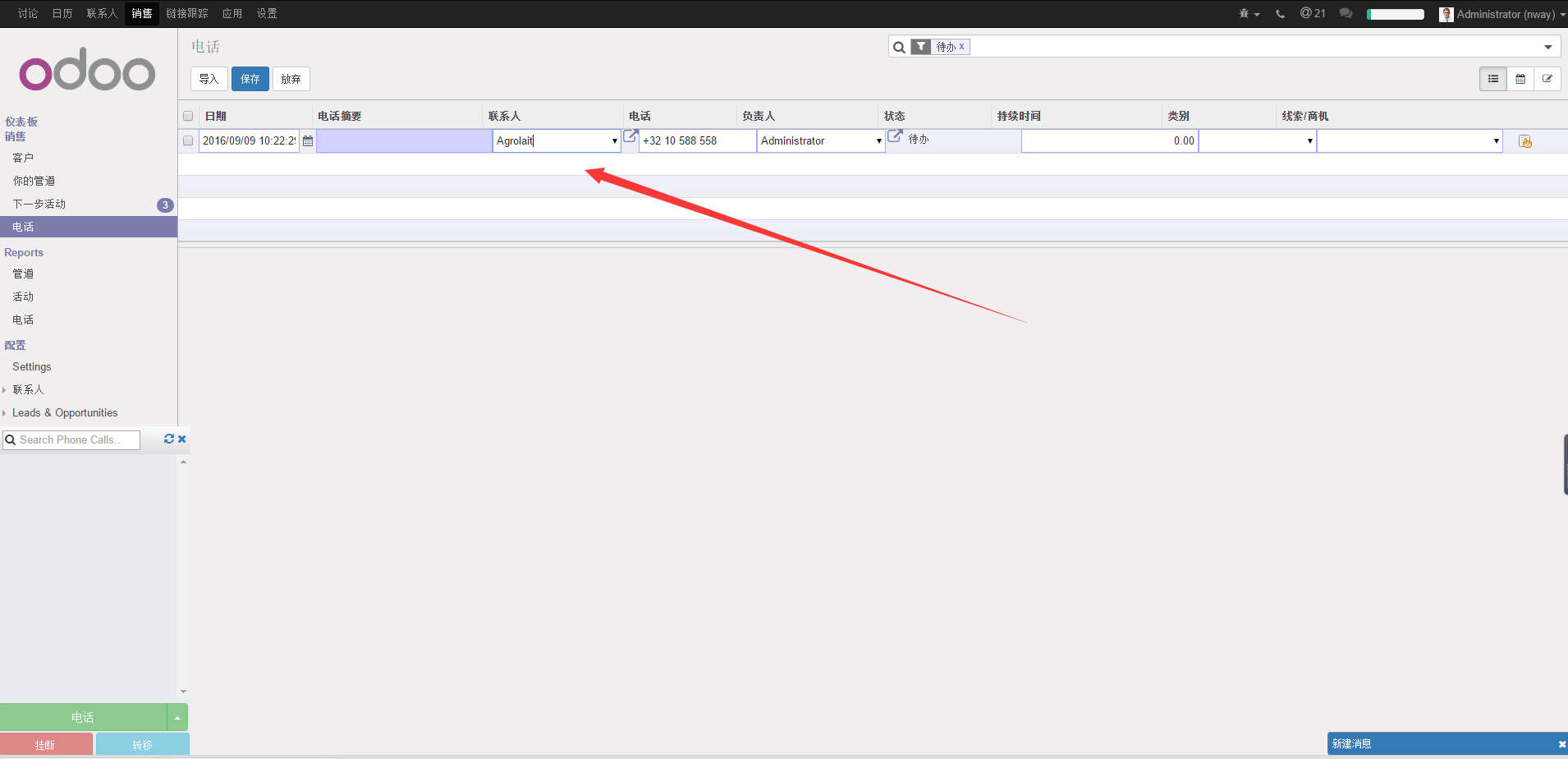The image size is (1568, 759).
Task: Expand the 负责人 Administrator dropdown
Action: 878,141
